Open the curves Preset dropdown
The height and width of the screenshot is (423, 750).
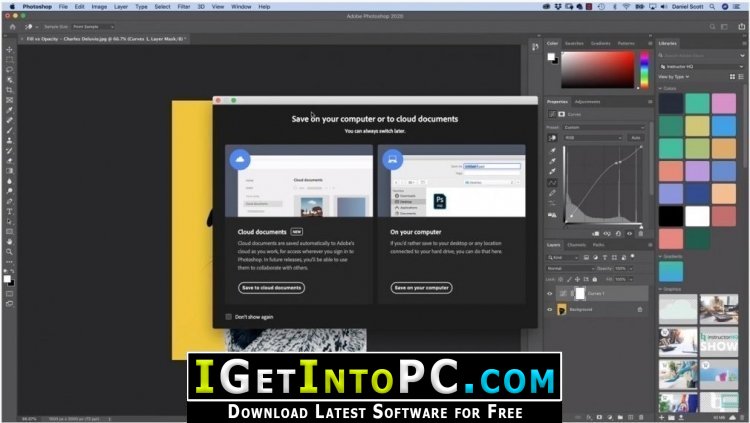tap(605, 127)
